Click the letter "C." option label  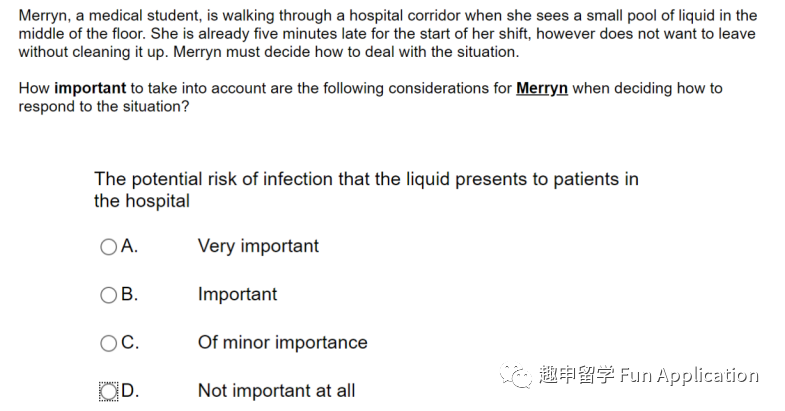130,342
